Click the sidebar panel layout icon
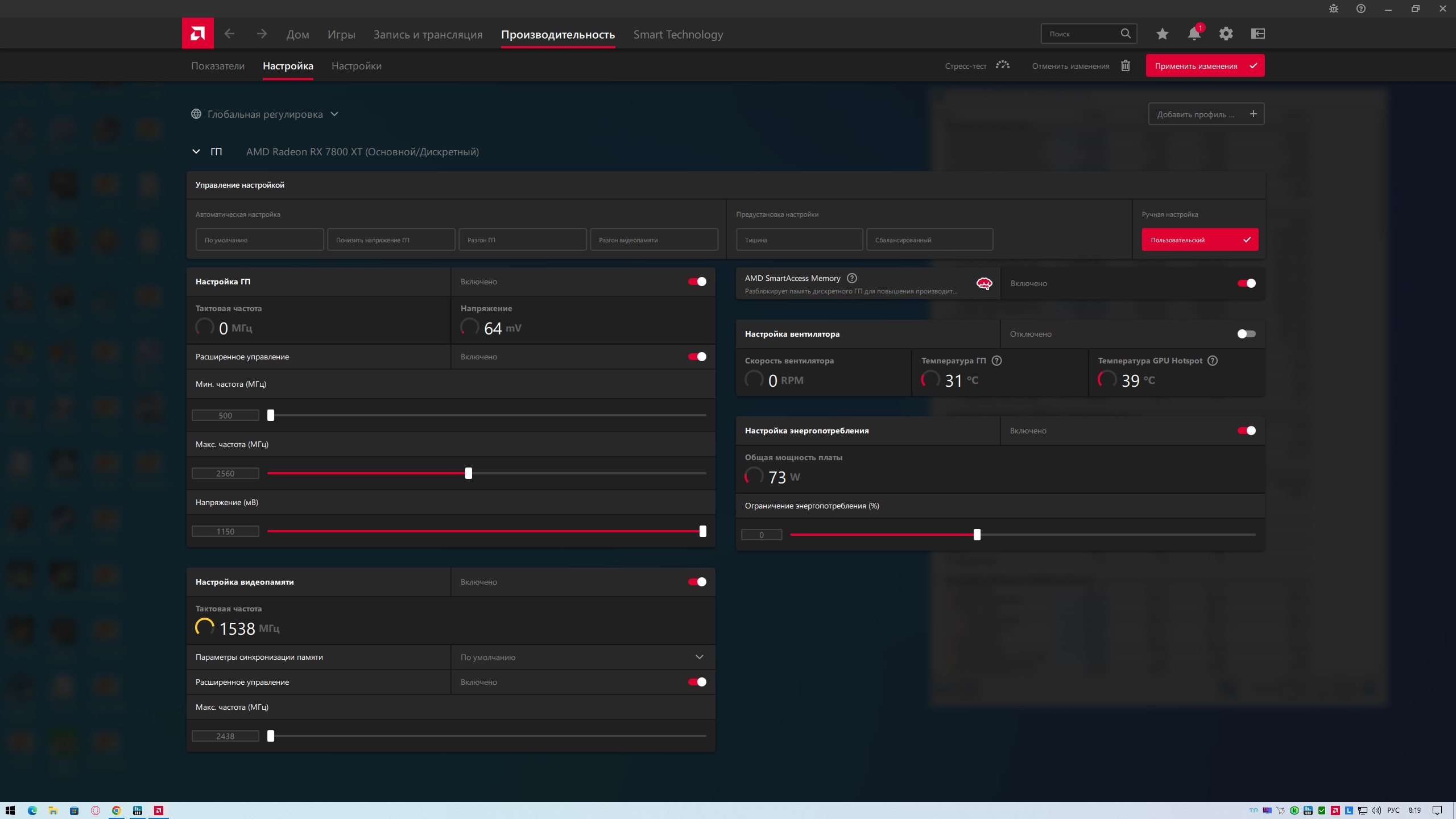 [x=1258, y=34]
